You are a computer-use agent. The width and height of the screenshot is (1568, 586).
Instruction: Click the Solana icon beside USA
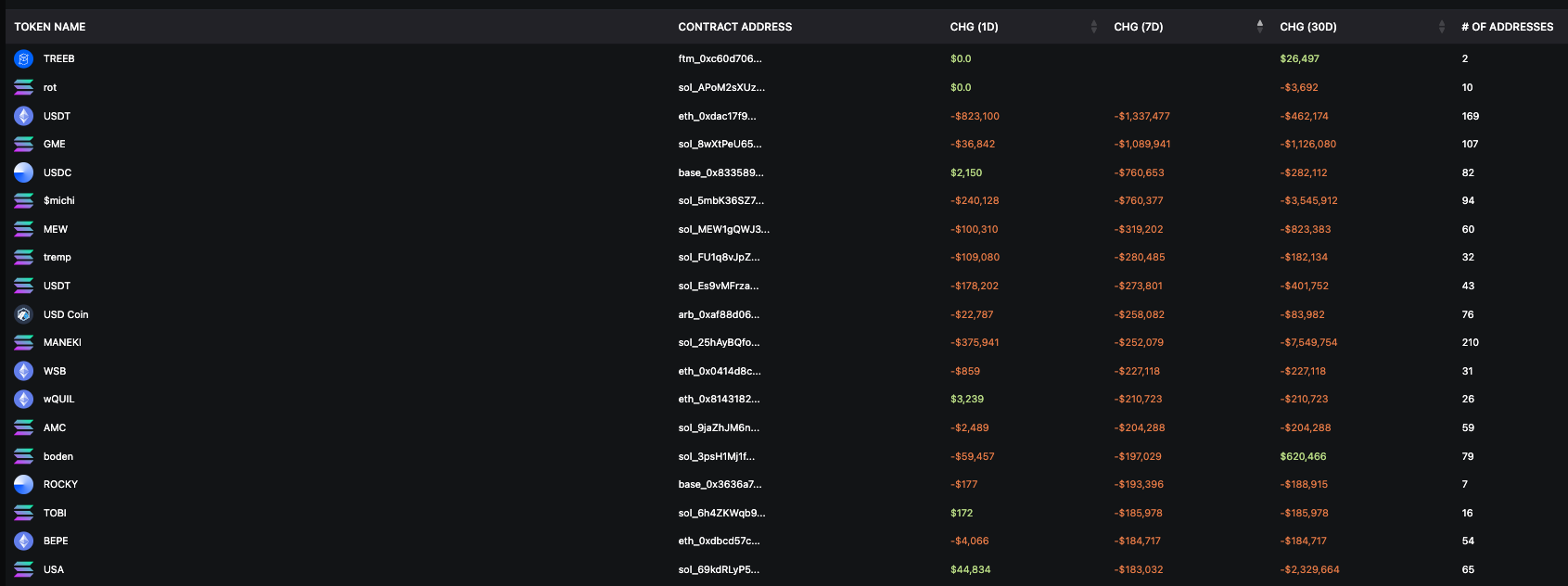24,569
